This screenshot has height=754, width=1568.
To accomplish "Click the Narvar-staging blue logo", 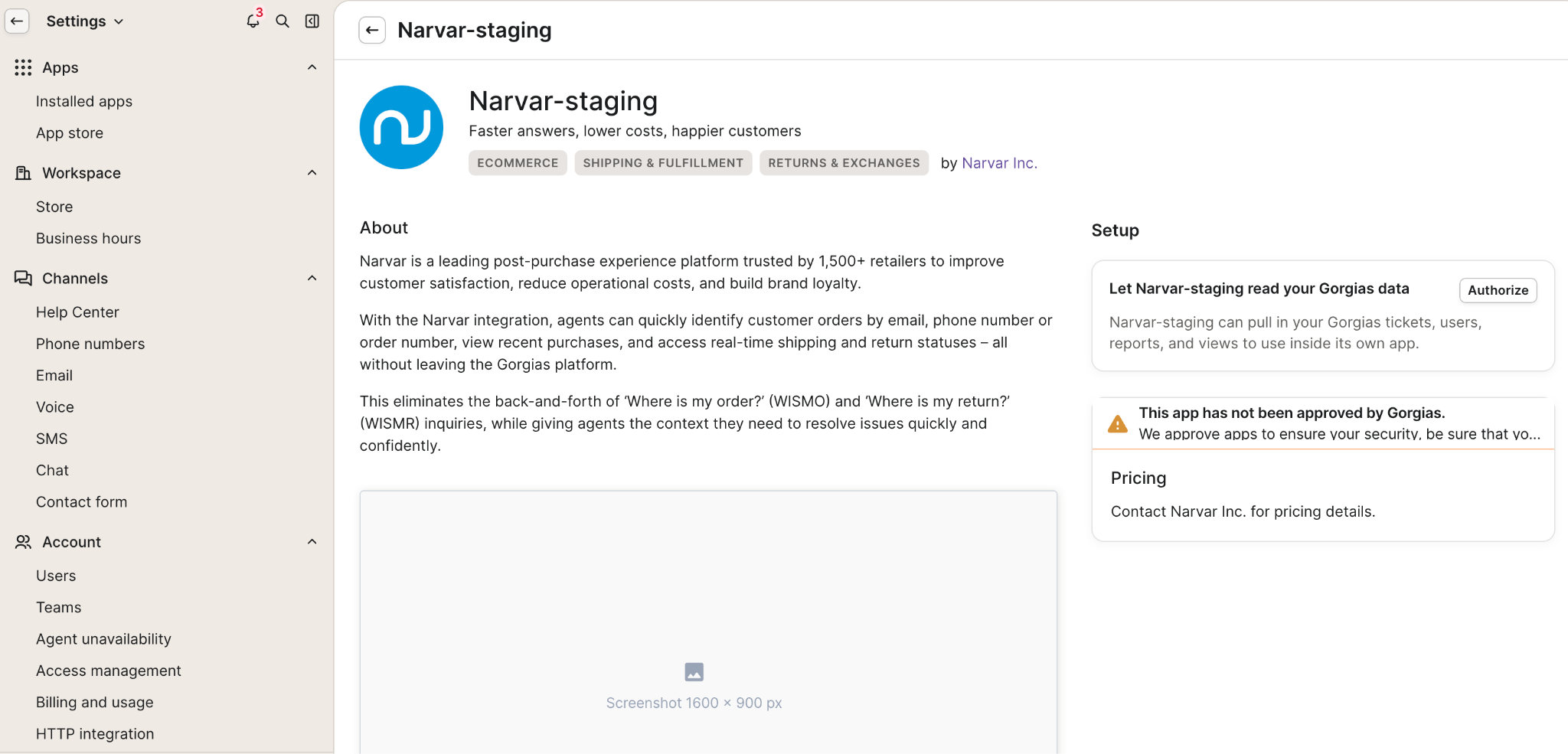I will point(401,127).
